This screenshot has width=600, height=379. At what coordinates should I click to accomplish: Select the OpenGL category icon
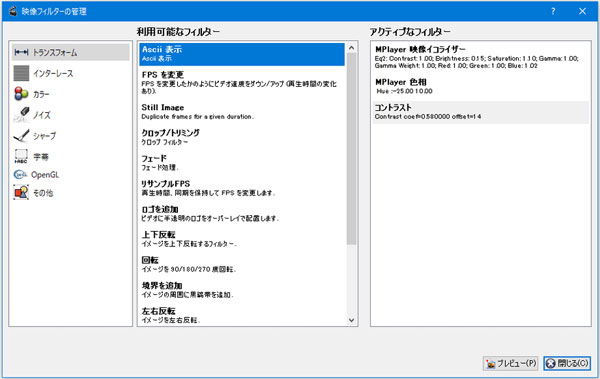(x=20, y=175)
